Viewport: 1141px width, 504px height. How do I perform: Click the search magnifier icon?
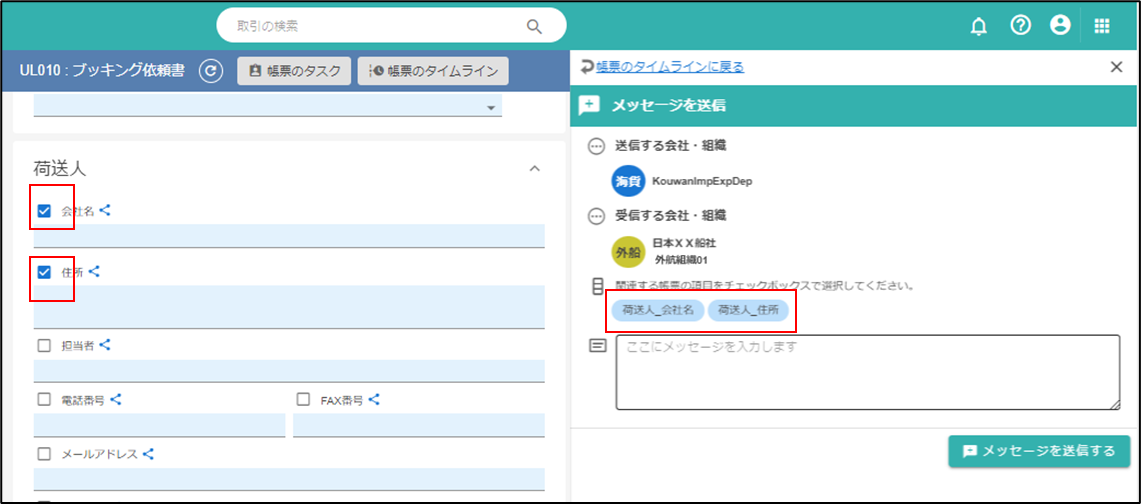(534, 26)
